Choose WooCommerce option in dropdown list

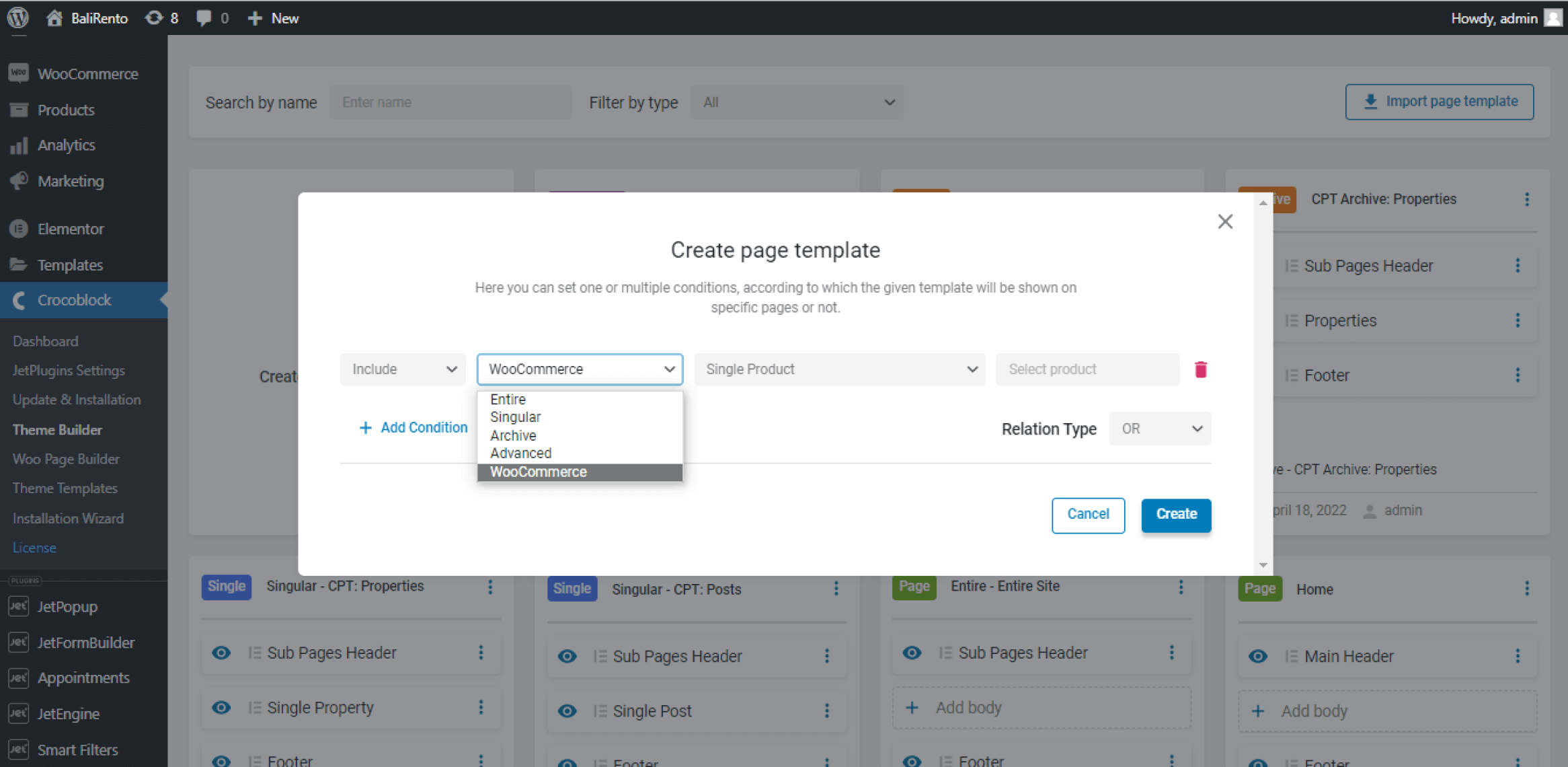click(x=580, y=472)
